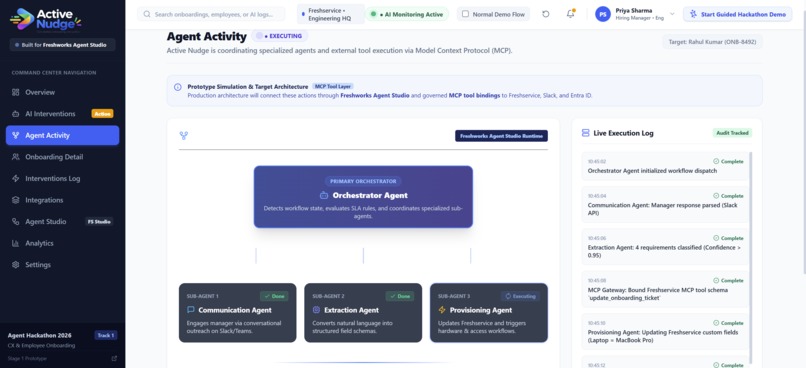Open the Interventions Log page
Image resolution: width=806 pixels, height=368 pixels.
pos(62,179)
